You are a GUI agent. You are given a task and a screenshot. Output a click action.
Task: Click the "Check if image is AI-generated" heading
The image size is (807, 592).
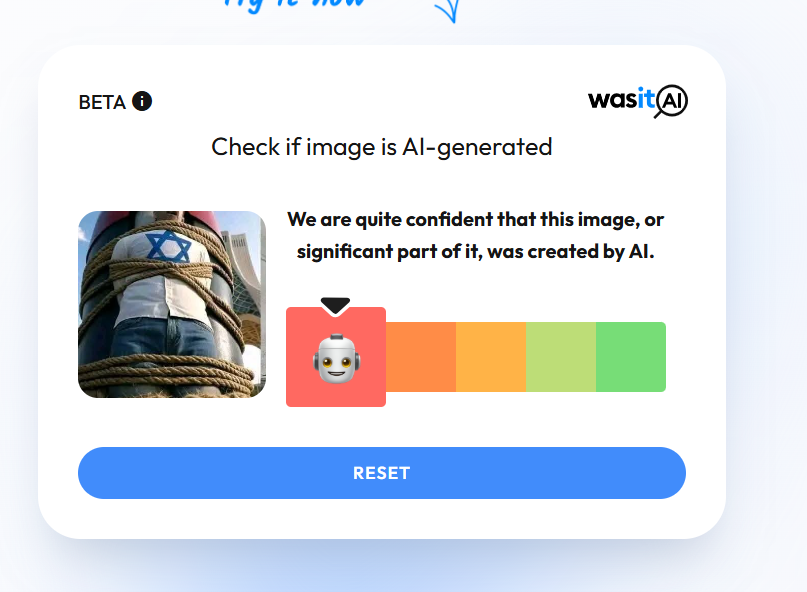[x=381, y=147]
